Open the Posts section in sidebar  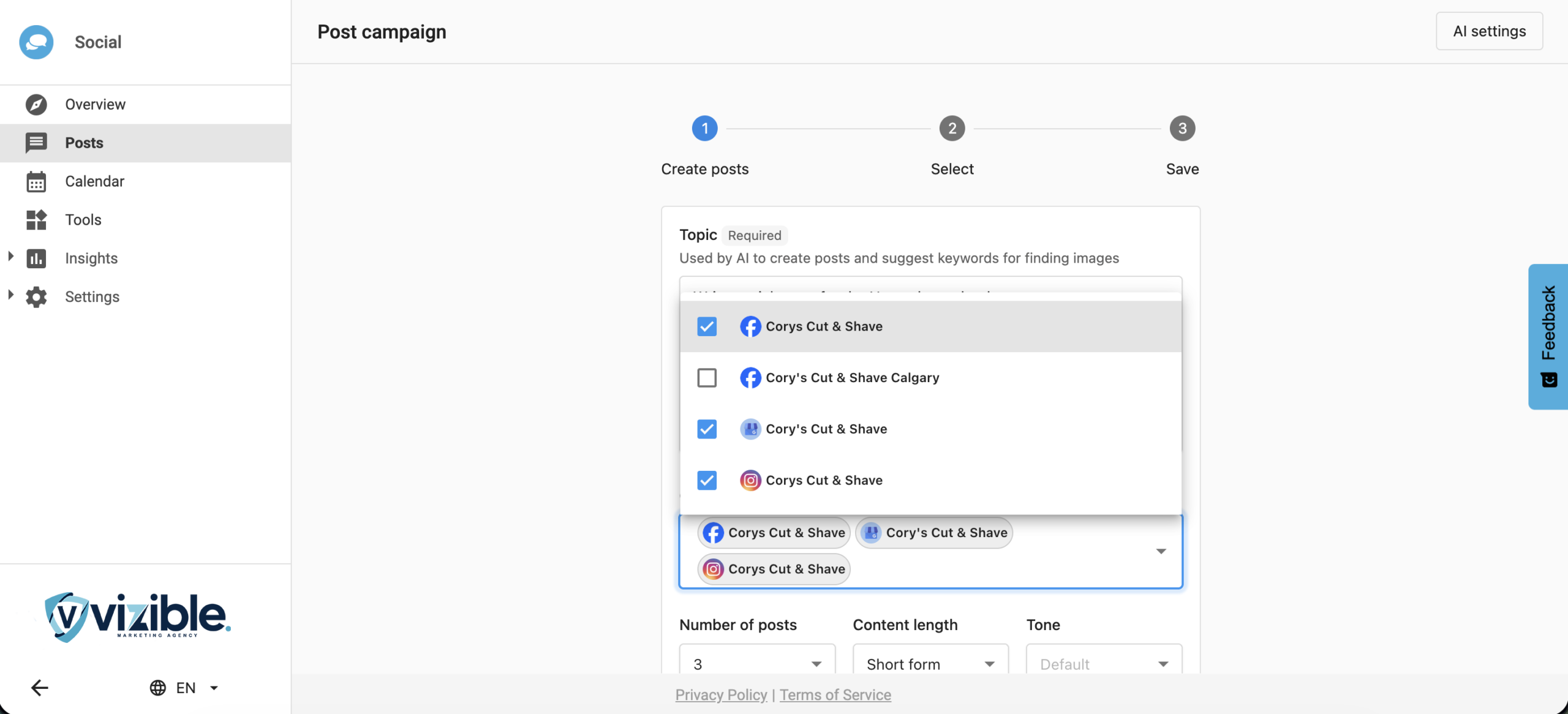tap(84, 143)
